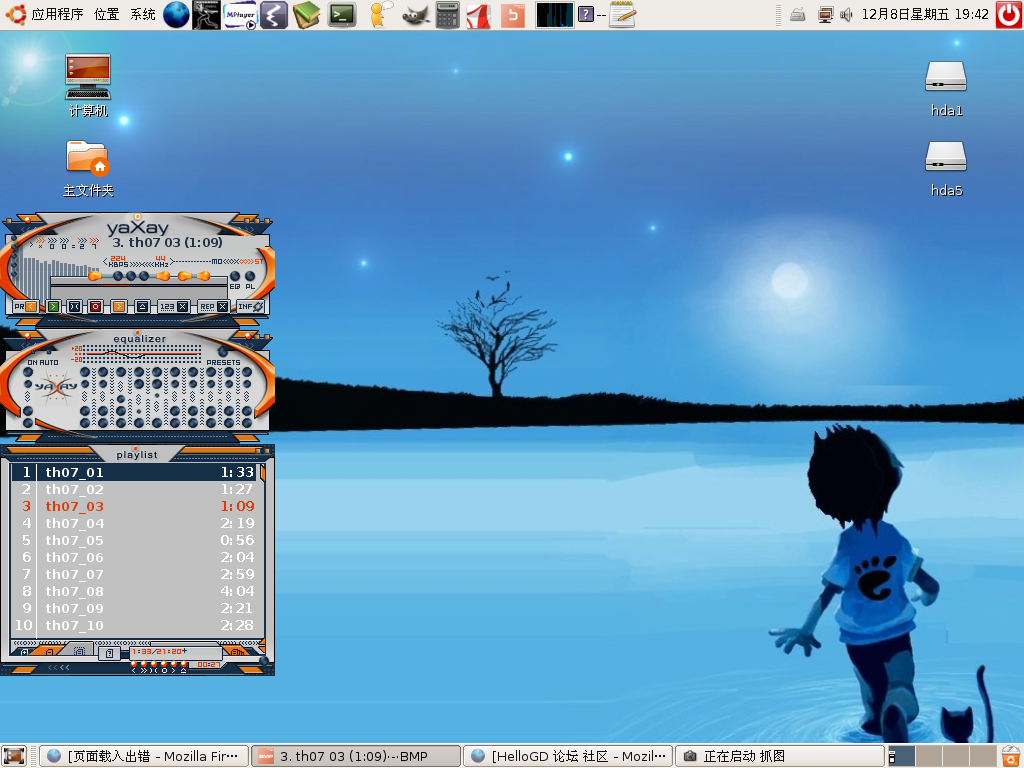Screen dimensions: 1024x768
Task: Launch the Gaim messenger icon
Action: coord(379,14)
